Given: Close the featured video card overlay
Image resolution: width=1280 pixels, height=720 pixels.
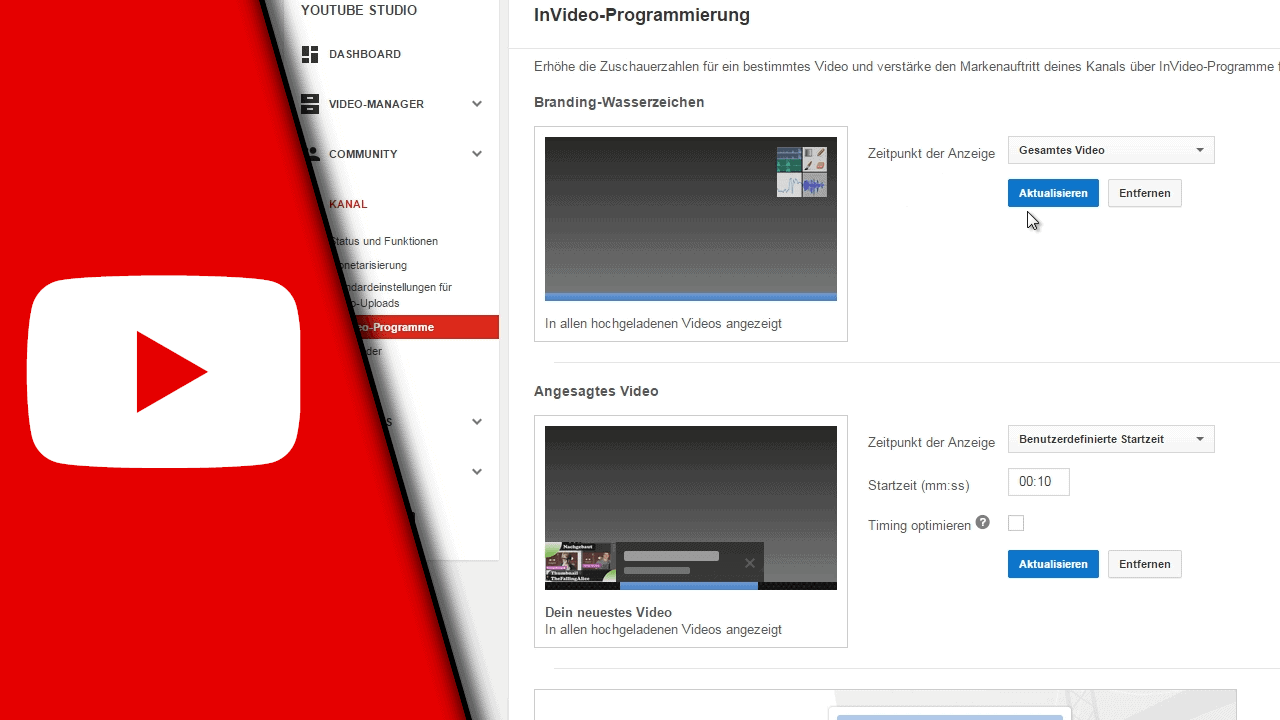Looking at the screenshot, I should (750, 563).
